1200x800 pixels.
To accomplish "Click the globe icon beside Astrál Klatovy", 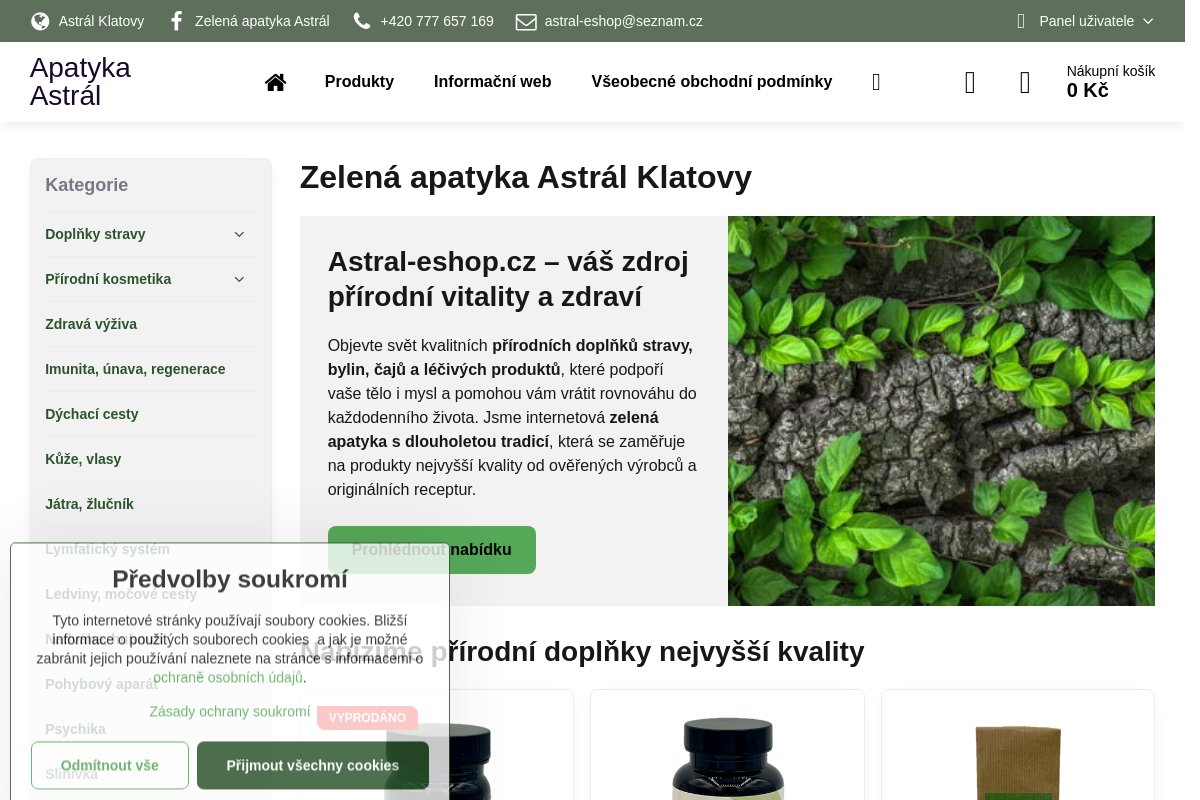I will (40, 21).
